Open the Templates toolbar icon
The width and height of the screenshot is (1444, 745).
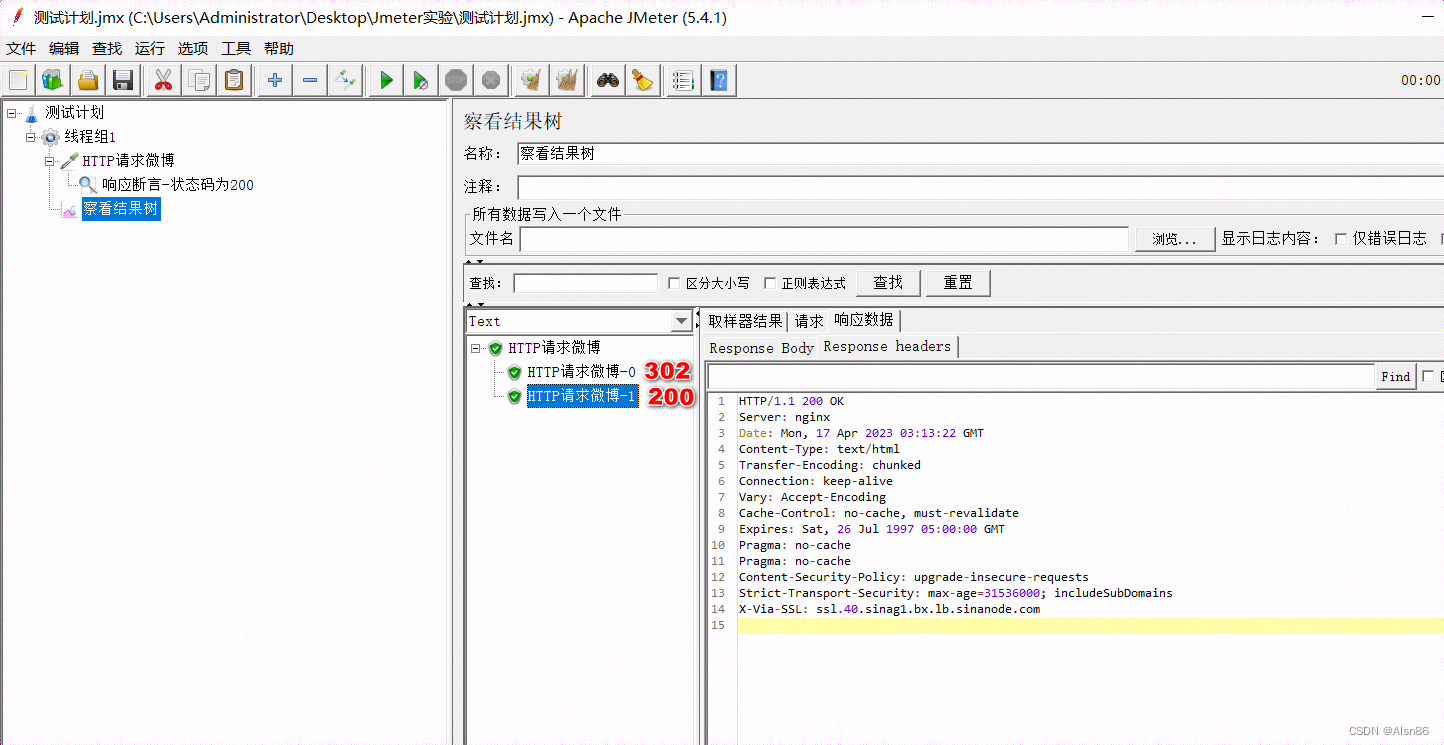(52, 81)
